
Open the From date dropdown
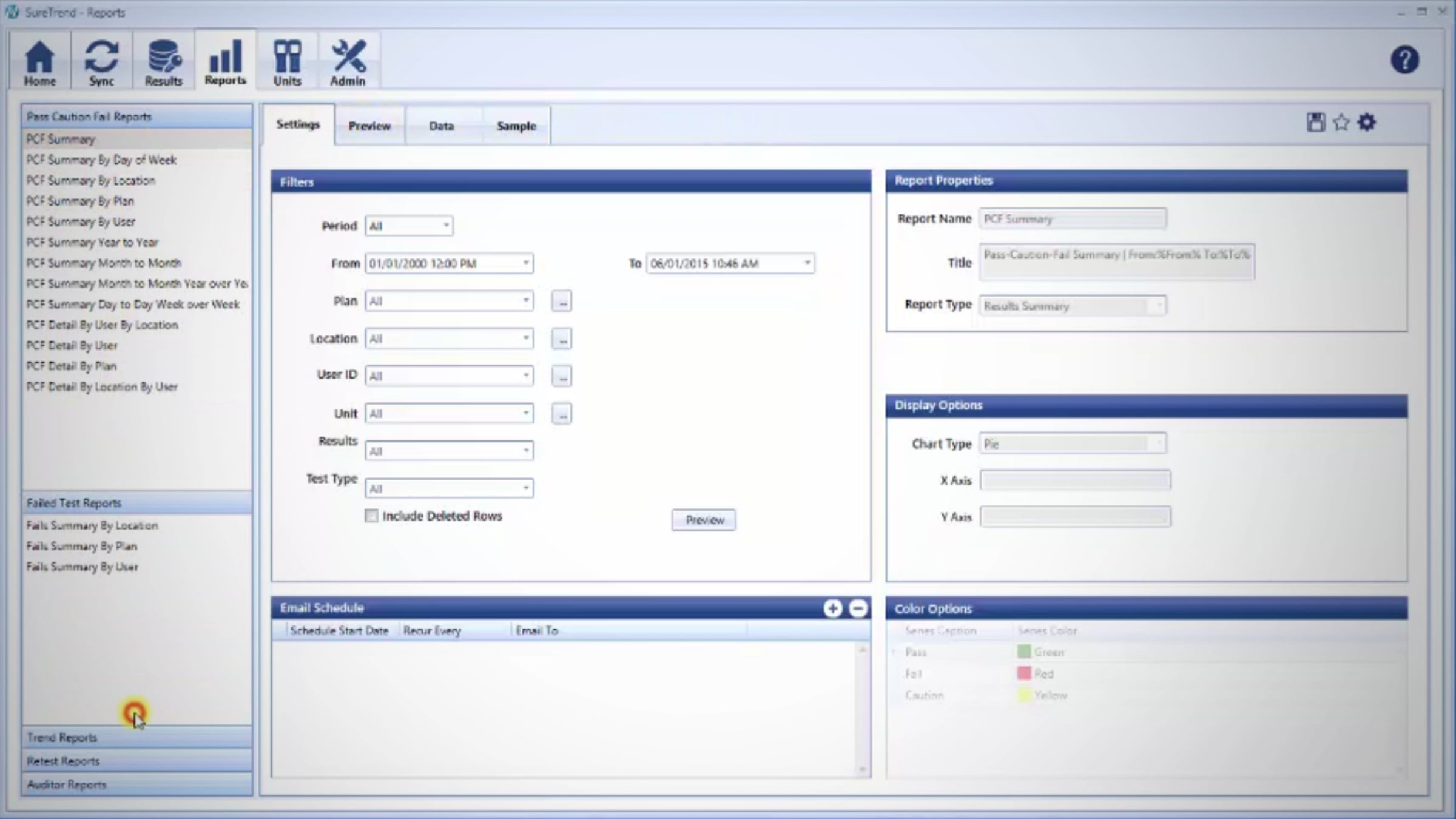(449, 263)
